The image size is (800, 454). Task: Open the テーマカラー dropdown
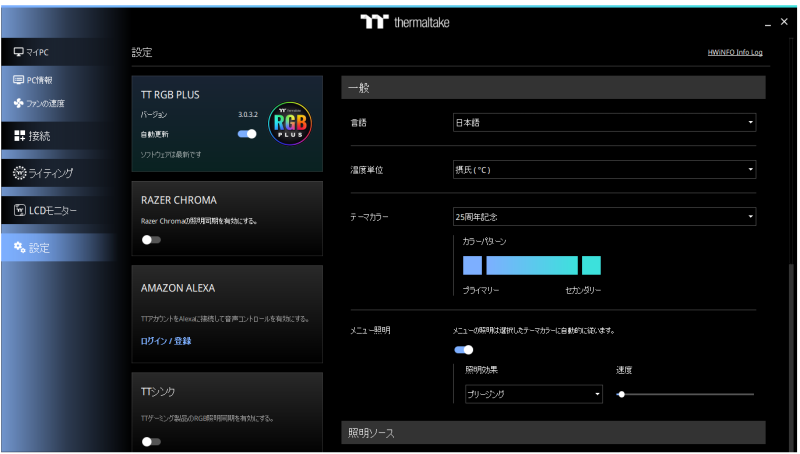(x=604, y=217)
